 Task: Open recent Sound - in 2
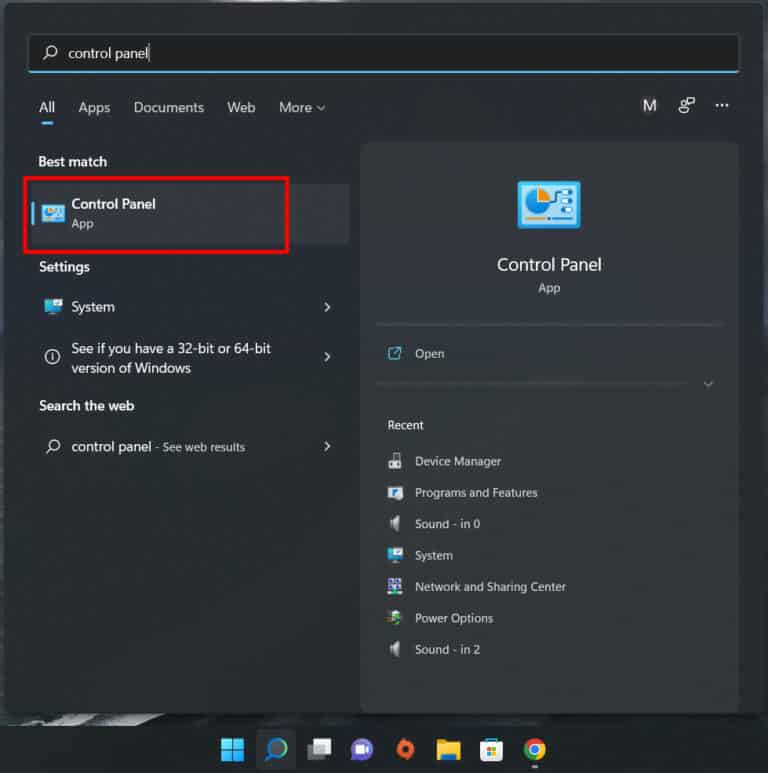pyautogui.click(x=447, y=650)
